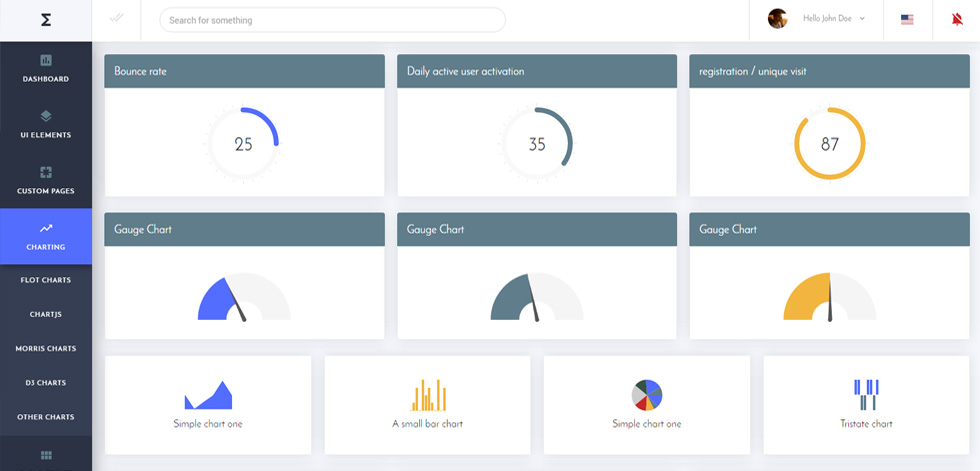
Task: Click the Bounce rate circular progress
Action: [243, 144]
